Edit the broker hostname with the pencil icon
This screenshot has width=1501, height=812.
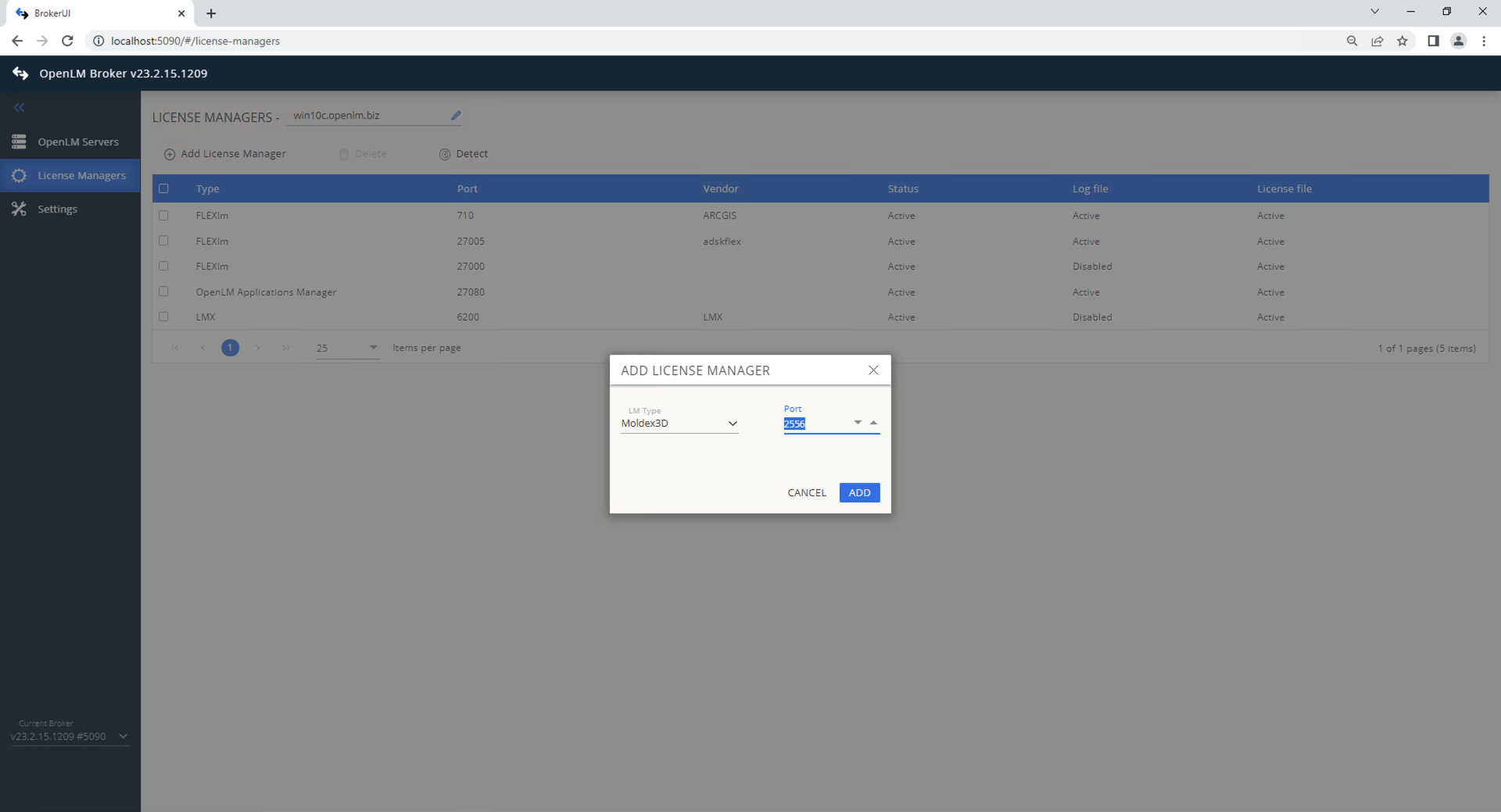pyautogui.click(x=456, y=114)
